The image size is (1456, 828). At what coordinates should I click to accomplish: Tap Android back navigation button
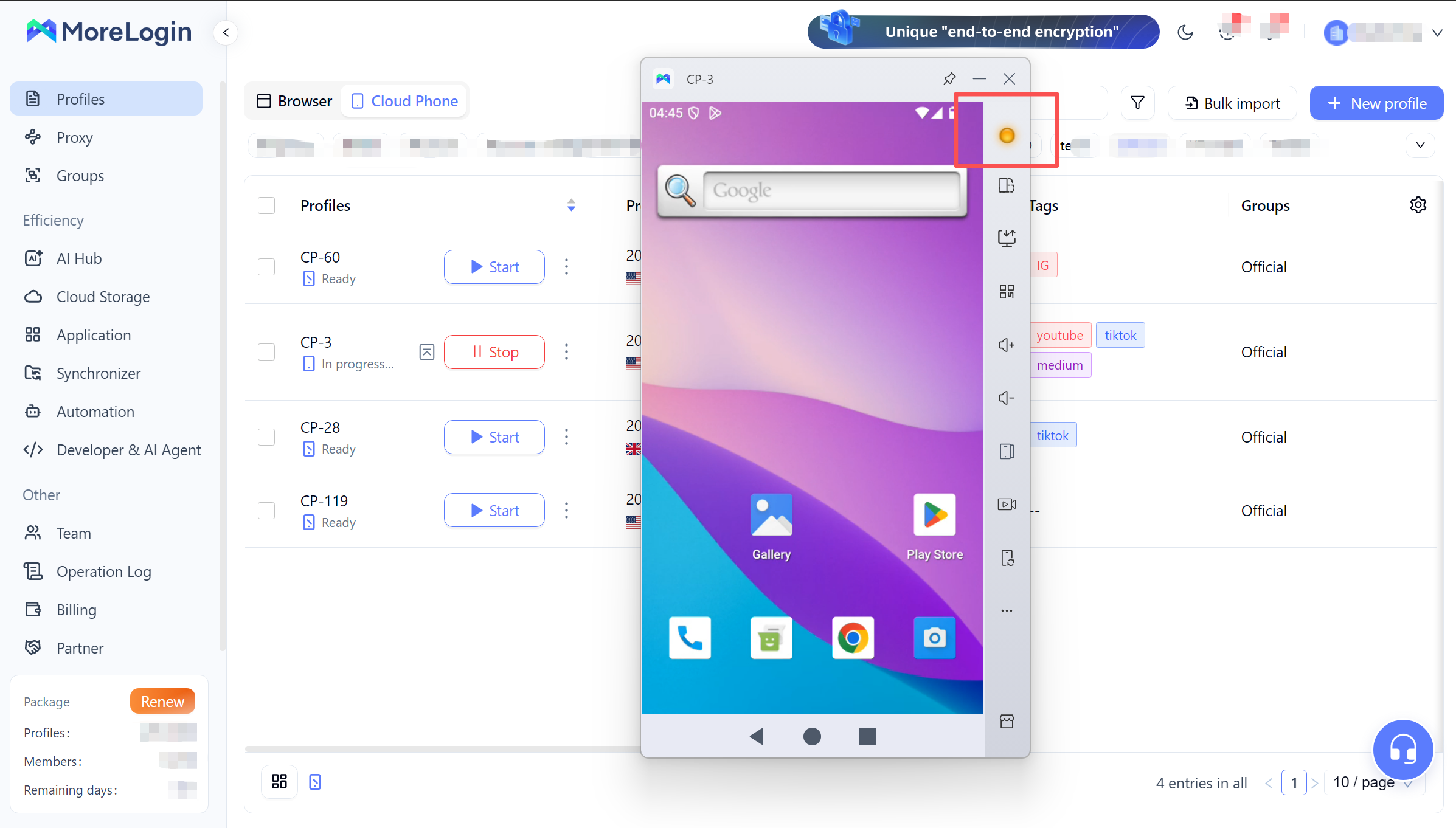click(757, 736)
